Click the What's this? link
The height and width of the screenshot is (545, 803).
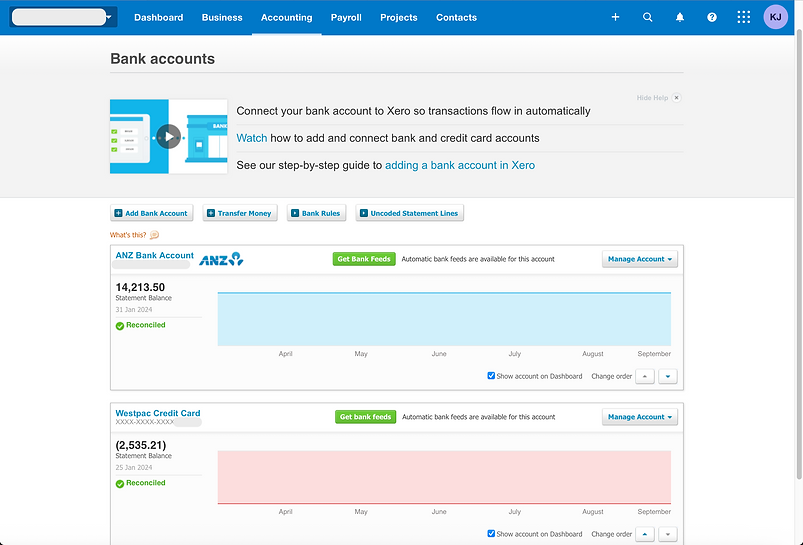(x=128, y=235)
